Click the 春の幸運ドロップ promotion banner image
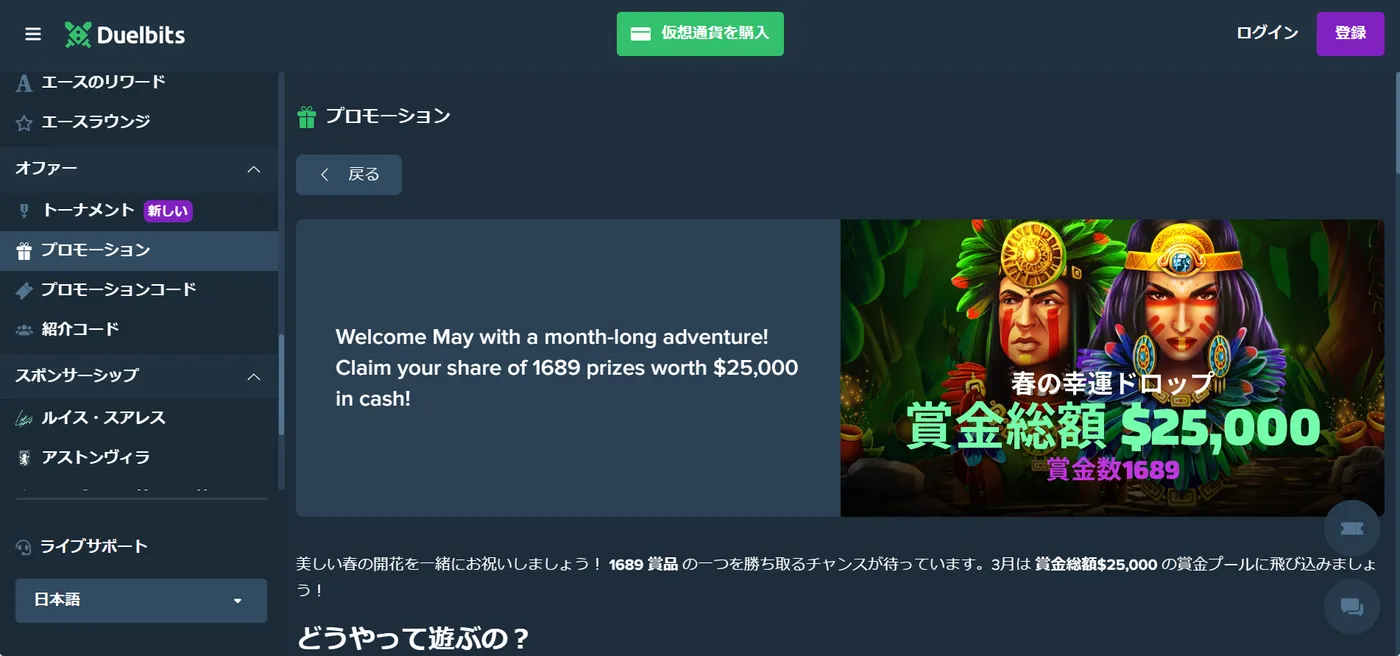This screenshot has height=656, width=1400. [x=1112, y=368]
